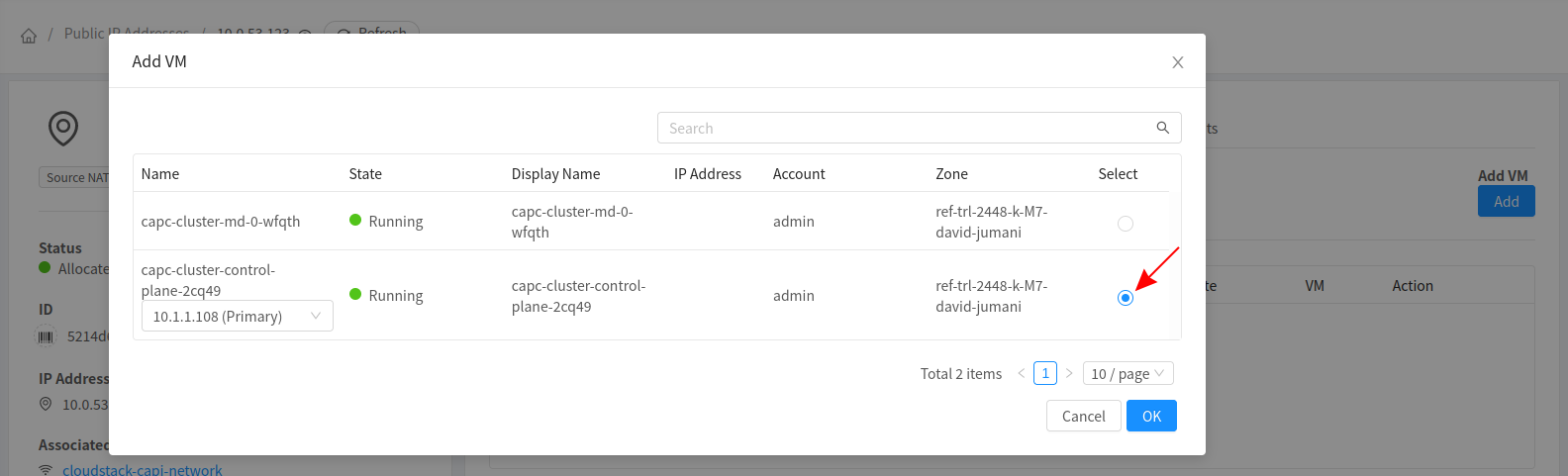Open the cloudstack-capi-network link
This screenshot has width=1568, height=476.
(142, 470)
